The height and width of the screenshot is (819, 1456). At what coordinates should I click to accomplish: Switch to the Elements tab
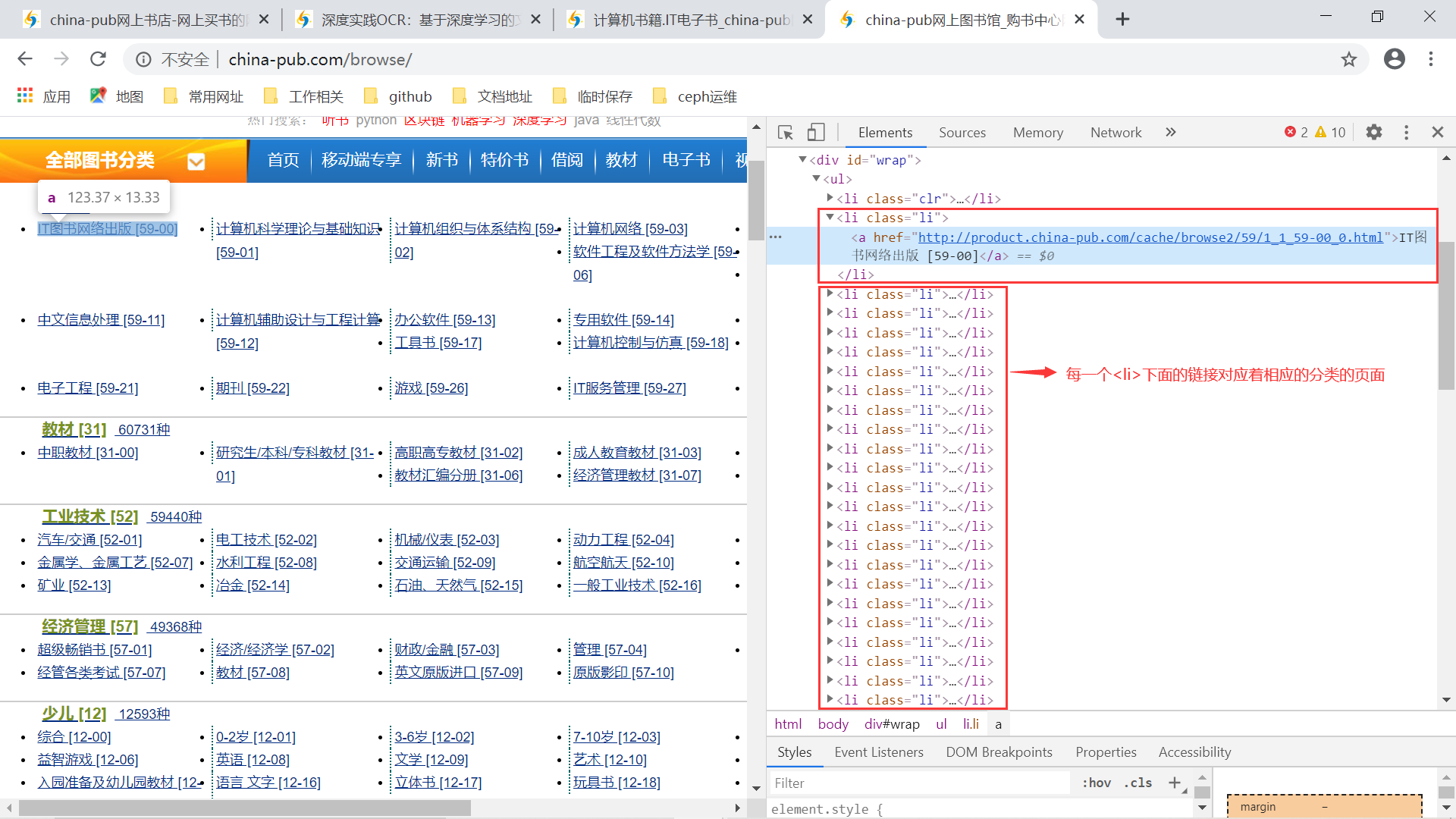coord(885,133)
